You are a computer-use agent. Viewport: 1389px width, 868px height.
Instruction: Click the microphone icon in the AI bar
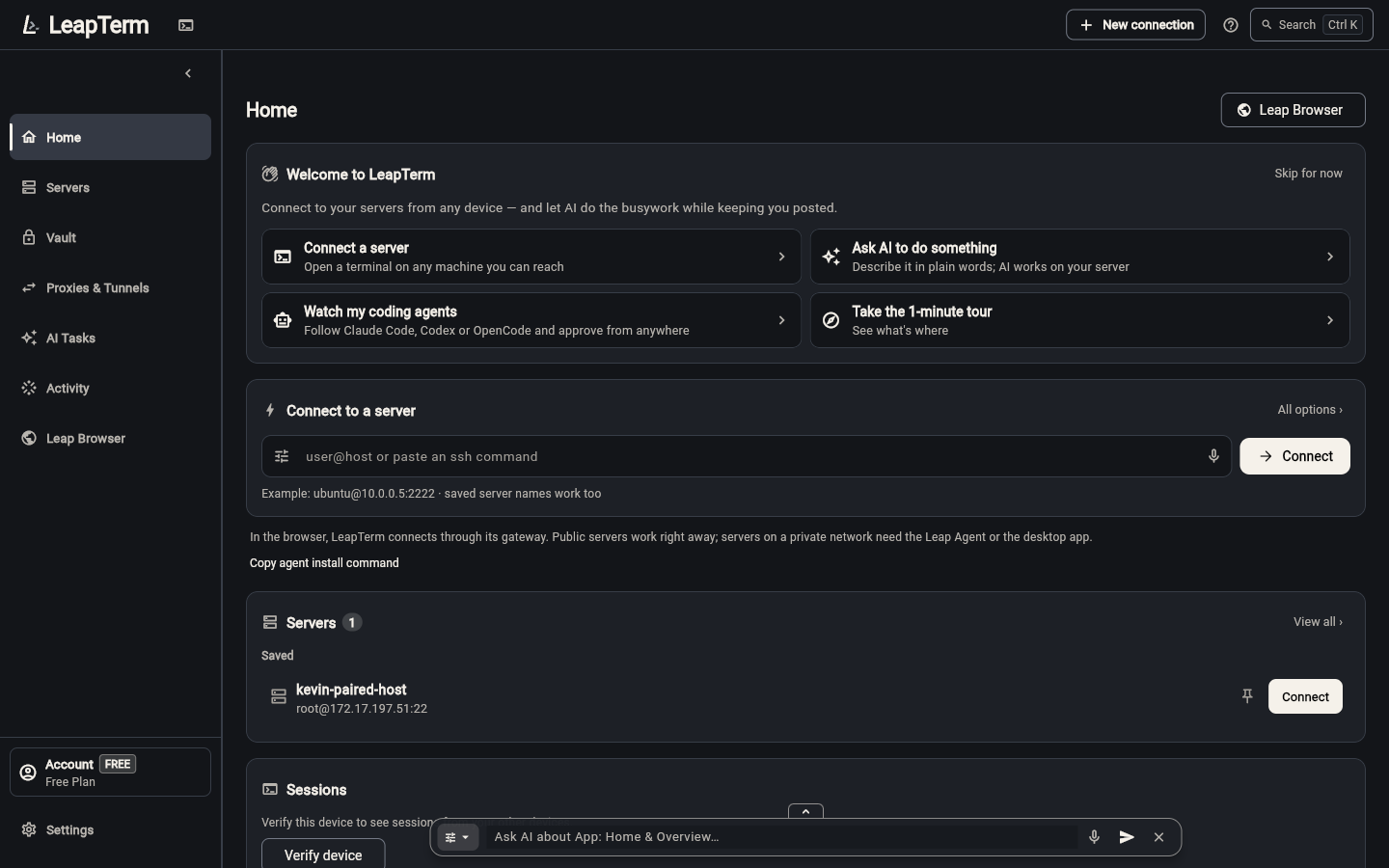[x=1094, y=837]
